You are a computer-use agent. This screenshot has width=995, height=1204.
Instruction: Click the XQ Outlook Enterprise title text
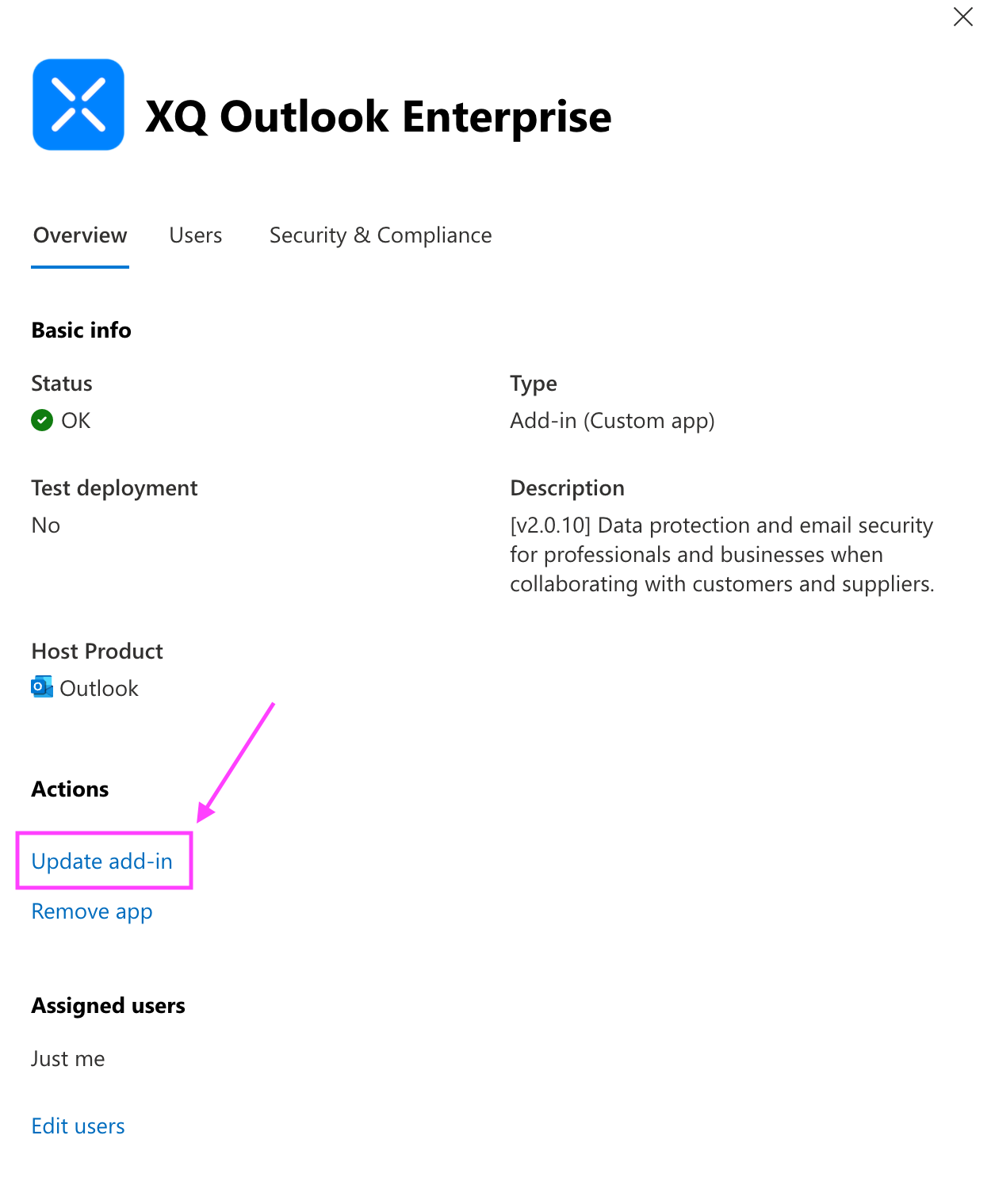[378, 117]
